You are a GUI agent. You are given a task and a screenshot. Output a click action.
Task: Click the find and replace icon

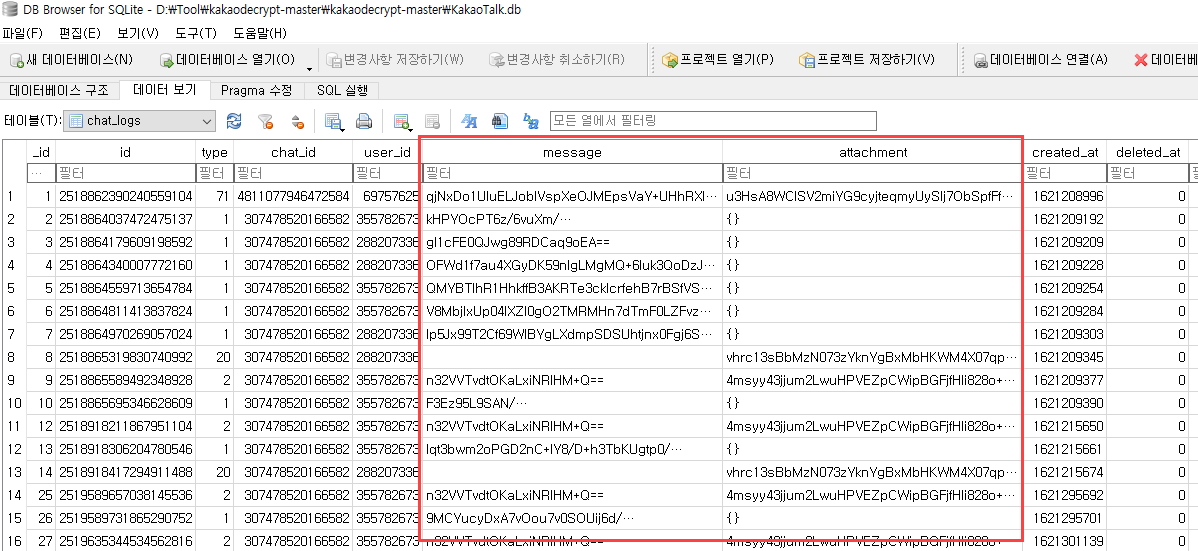click(530, 121)
